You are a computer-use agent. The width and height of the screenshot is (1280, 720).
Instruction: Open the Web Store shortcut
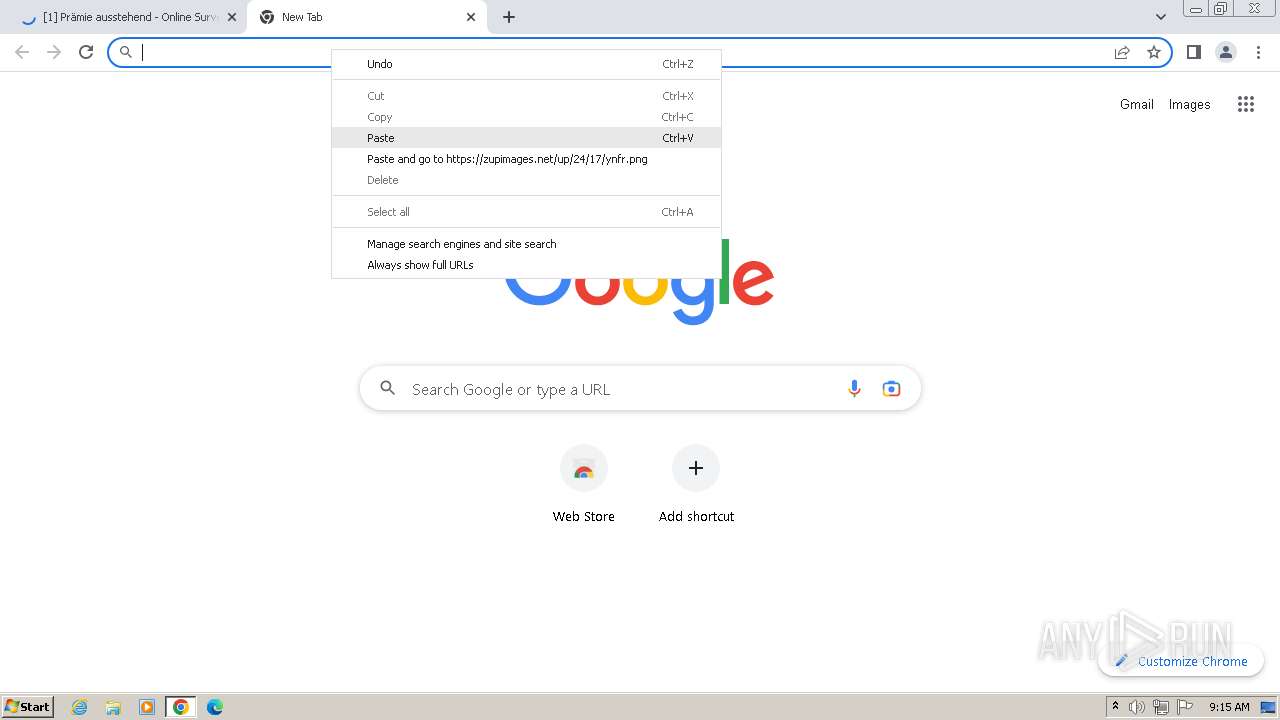click(x=584, y=485)
